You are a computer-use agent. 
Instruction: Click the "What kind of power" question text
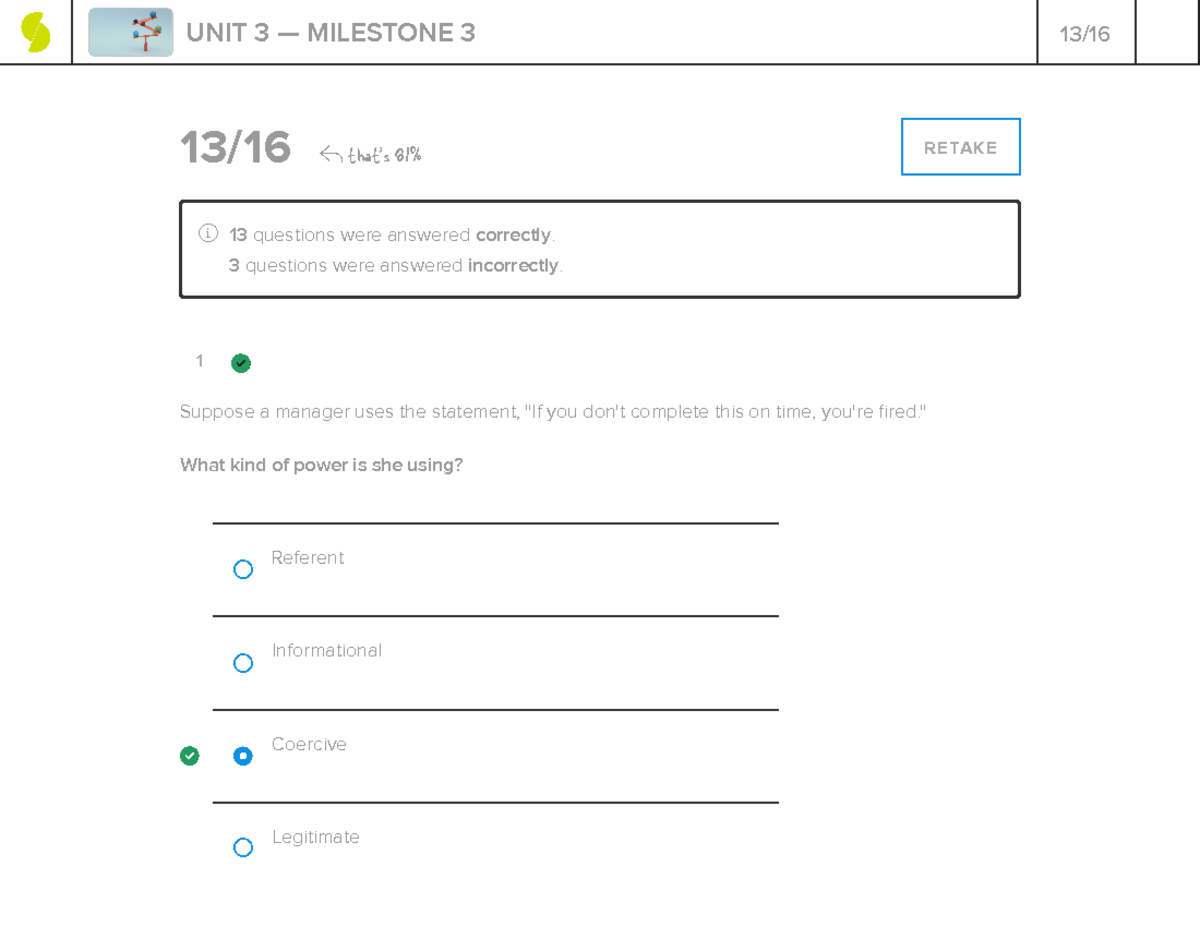click(321, 465)
